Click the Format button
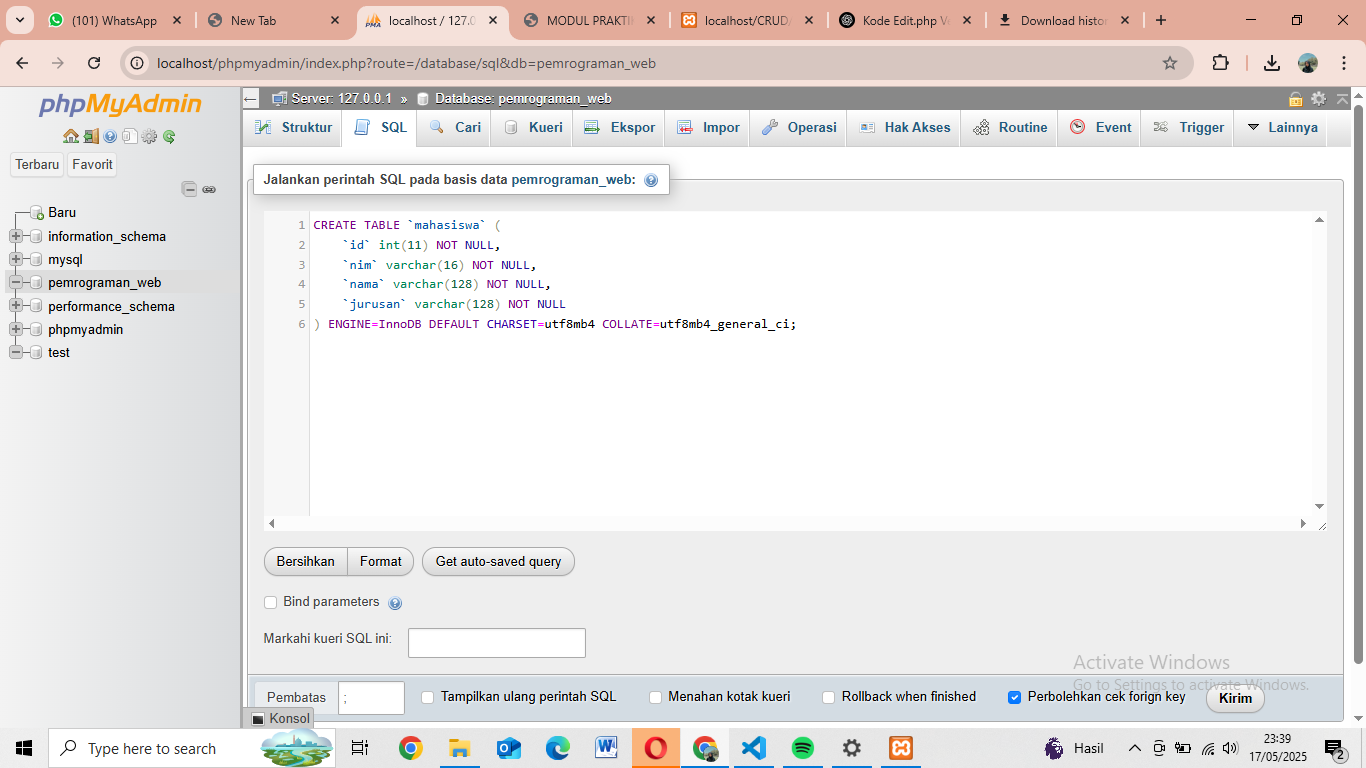Screen dimensions: 1366x768 click(380, 562)
